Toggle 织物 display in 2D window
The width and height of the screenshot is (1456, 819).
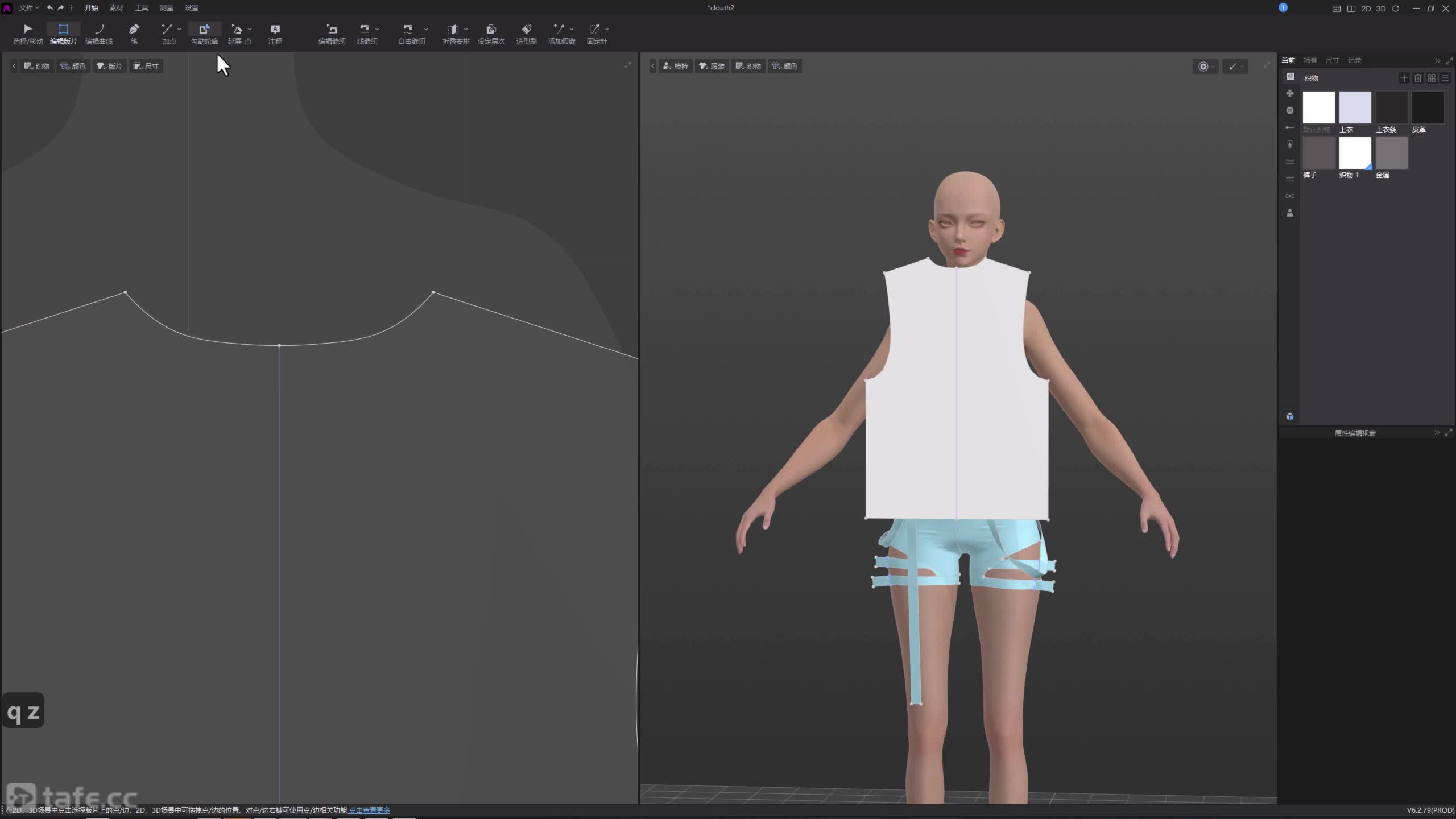tap(36, 66)
